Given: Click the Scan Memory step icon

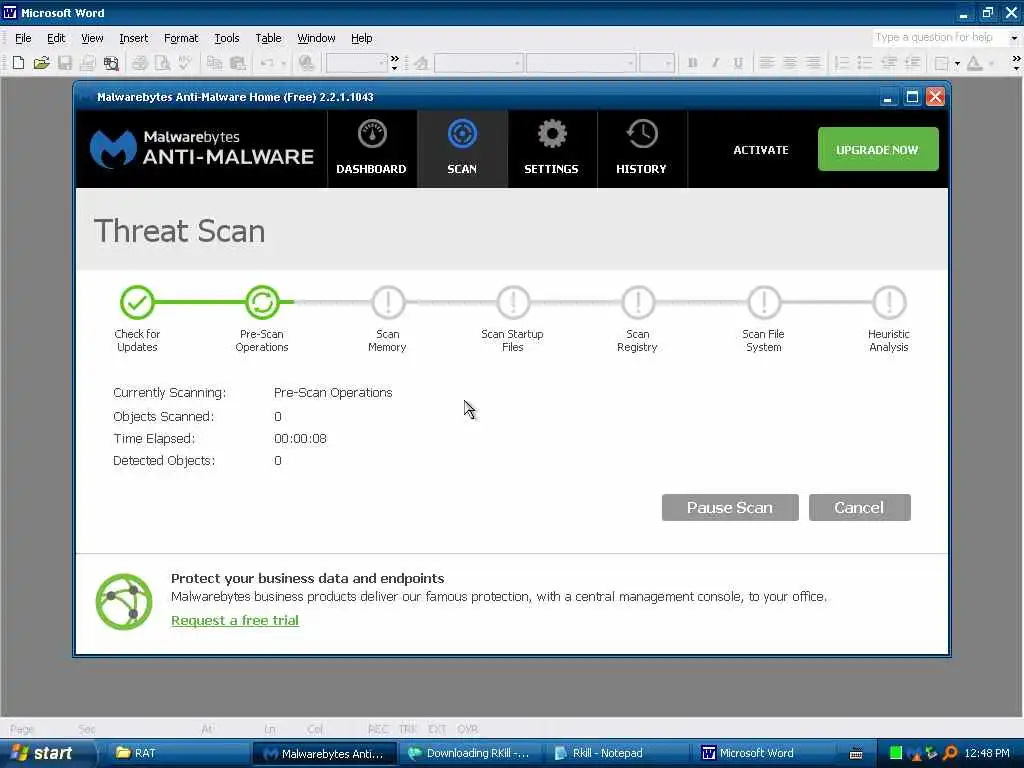Looking at the screenshot, I should coord(387,302).
